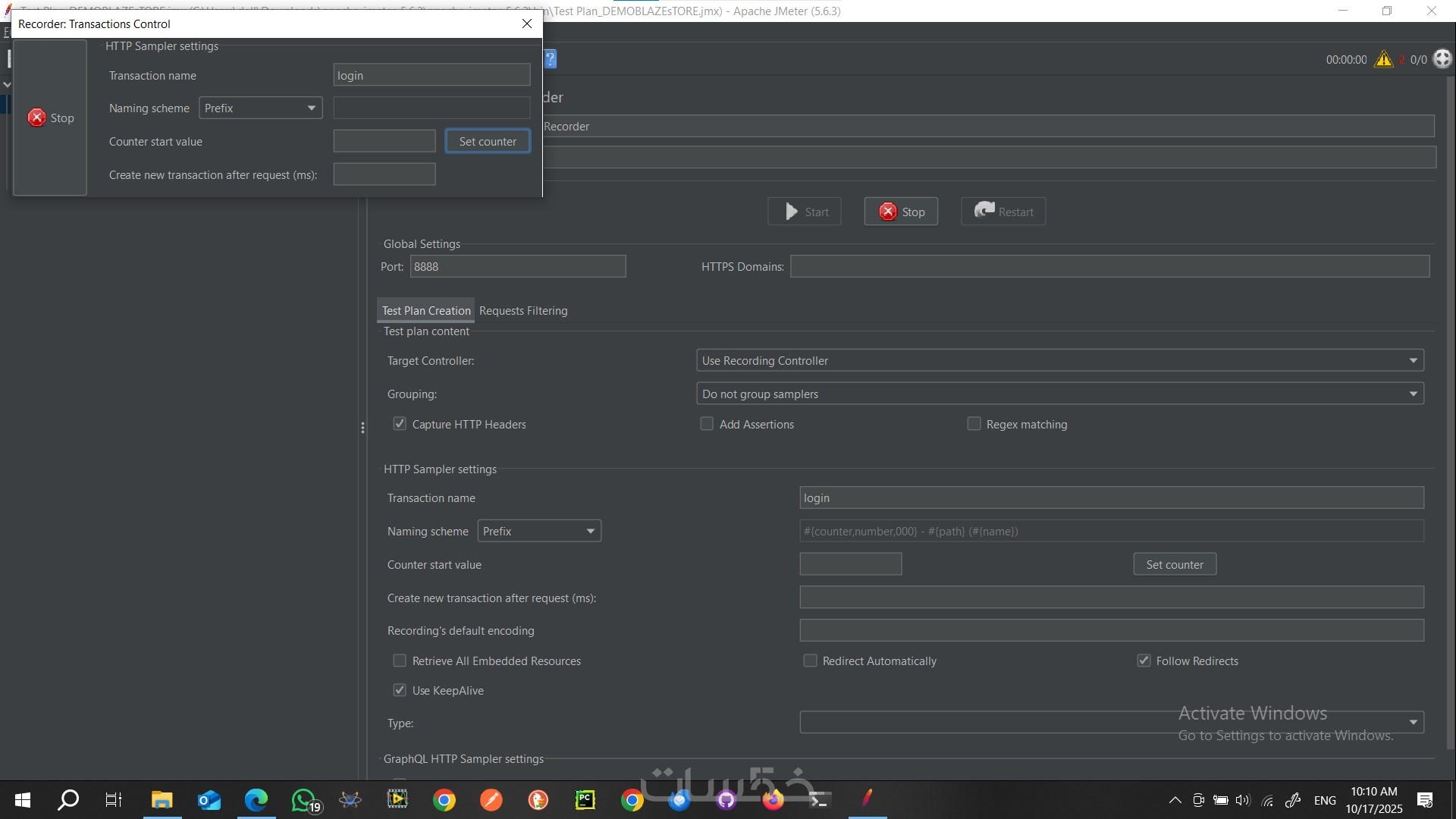
Task: Open DuckDuckGo browser from the taskbar
Action: [x=538, y=799]
